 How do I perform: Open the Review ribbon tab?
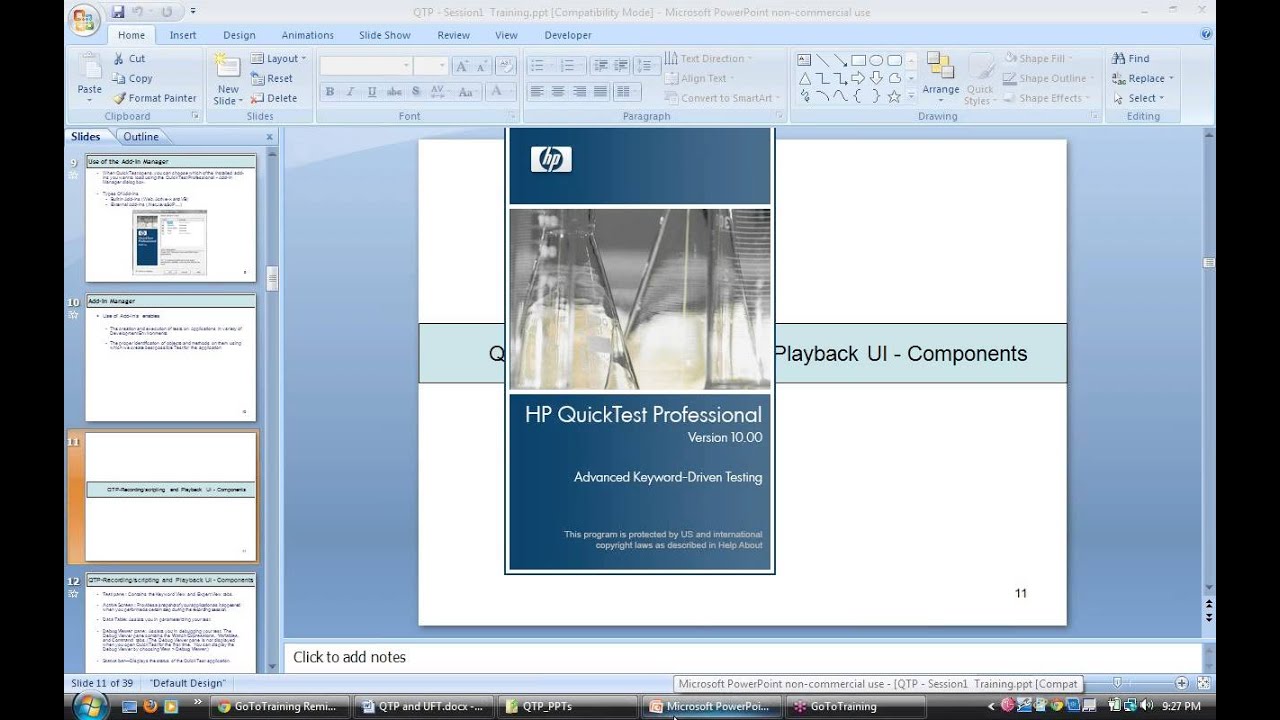click(453, 35)
